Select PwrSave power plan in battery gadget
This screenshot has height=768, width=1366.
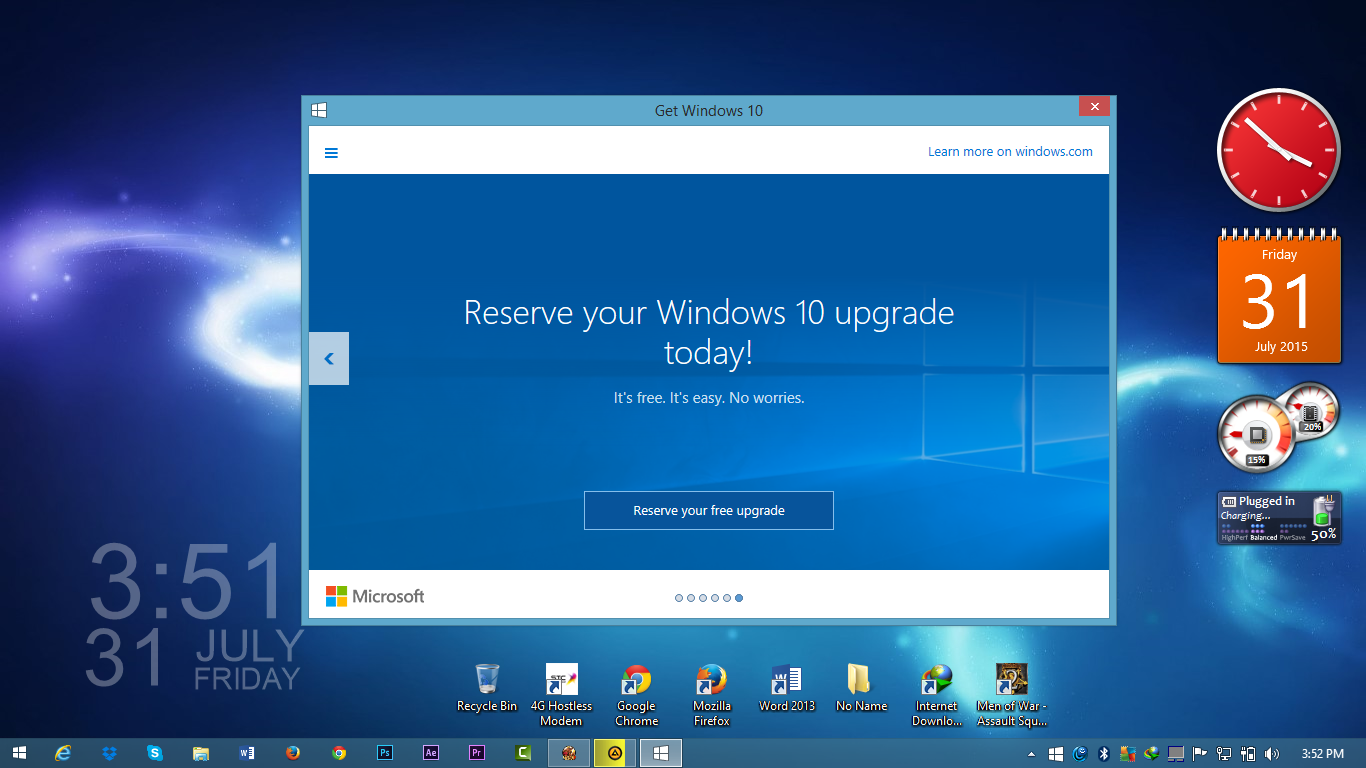pos(1293,537)
